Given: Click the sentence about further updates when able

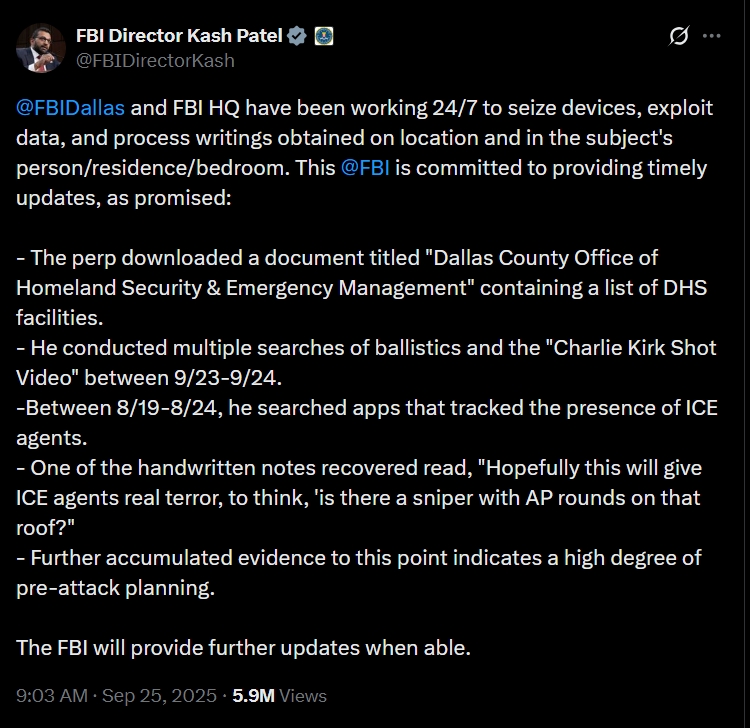Looking at the screenshot, I should [243, 648].
